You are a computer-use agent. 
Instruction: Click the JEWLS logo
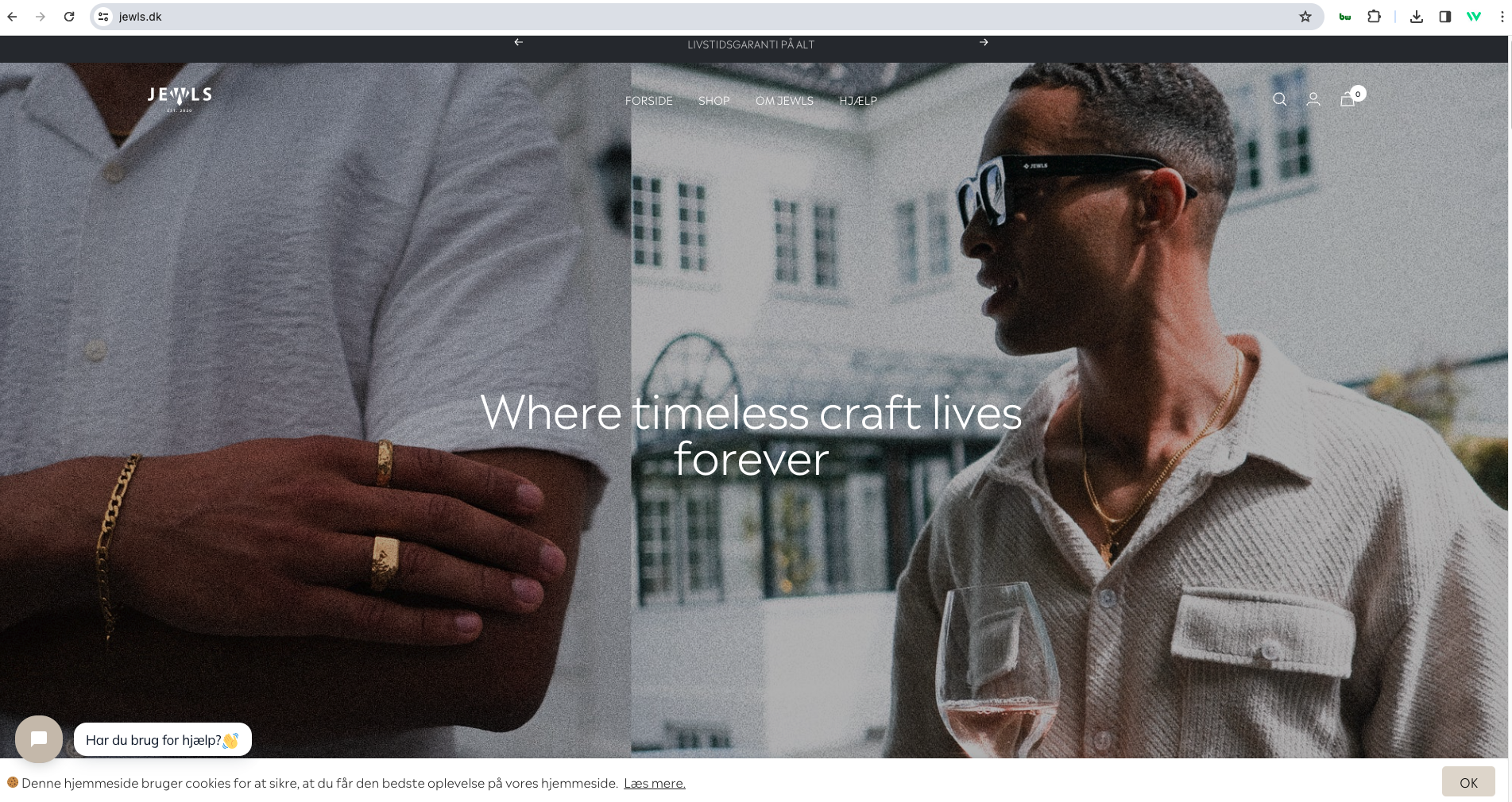click(180, 98)
